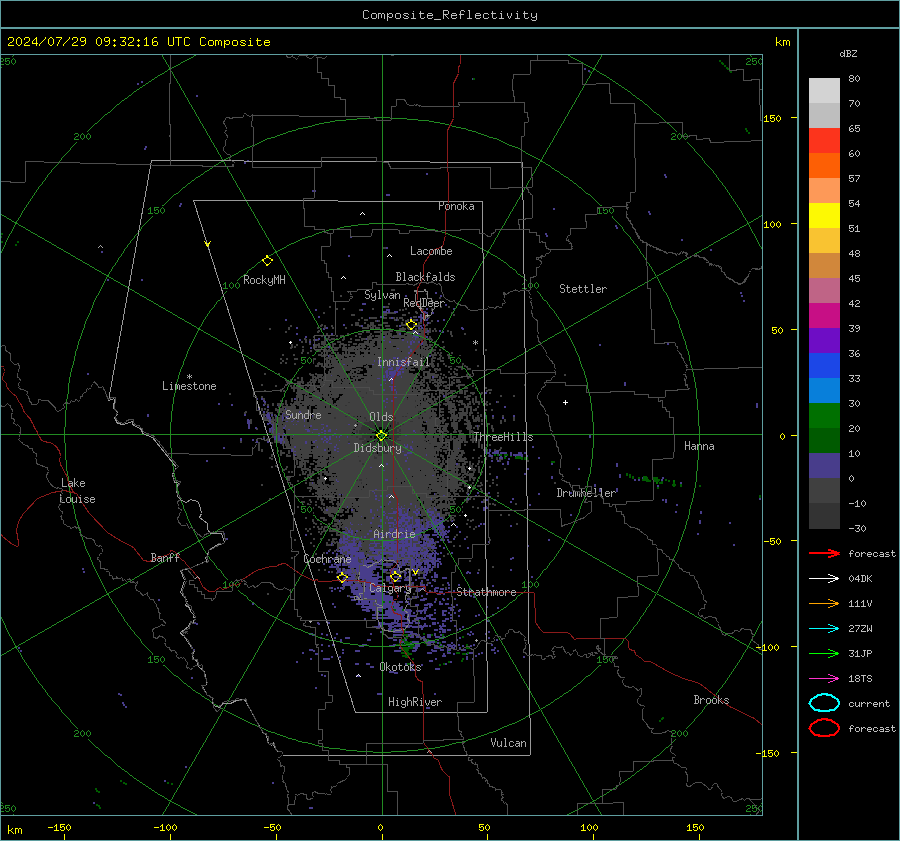Click the Lake Louise label

coord(77,491)
